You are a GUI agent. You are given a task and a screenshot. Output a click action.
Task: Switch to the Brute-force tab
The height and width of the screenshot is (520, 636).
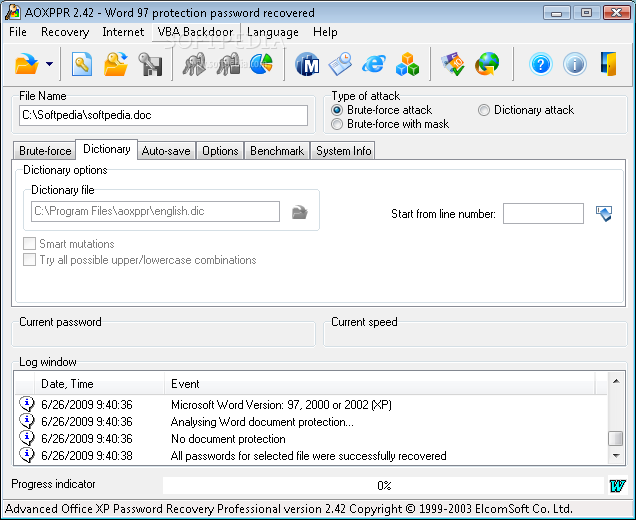[45, 151]
